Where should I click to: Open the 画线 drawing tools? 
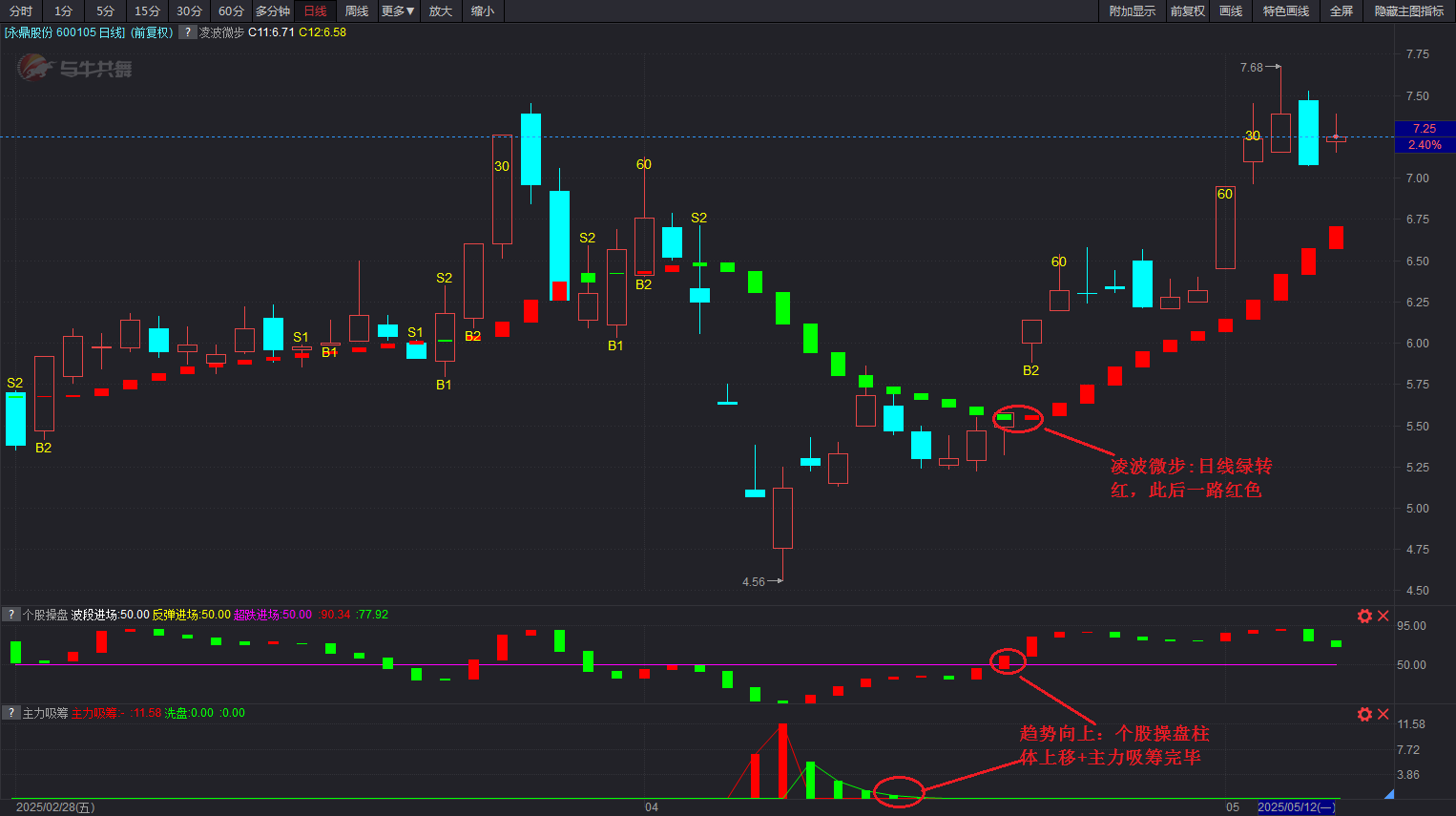(1231, 11)
